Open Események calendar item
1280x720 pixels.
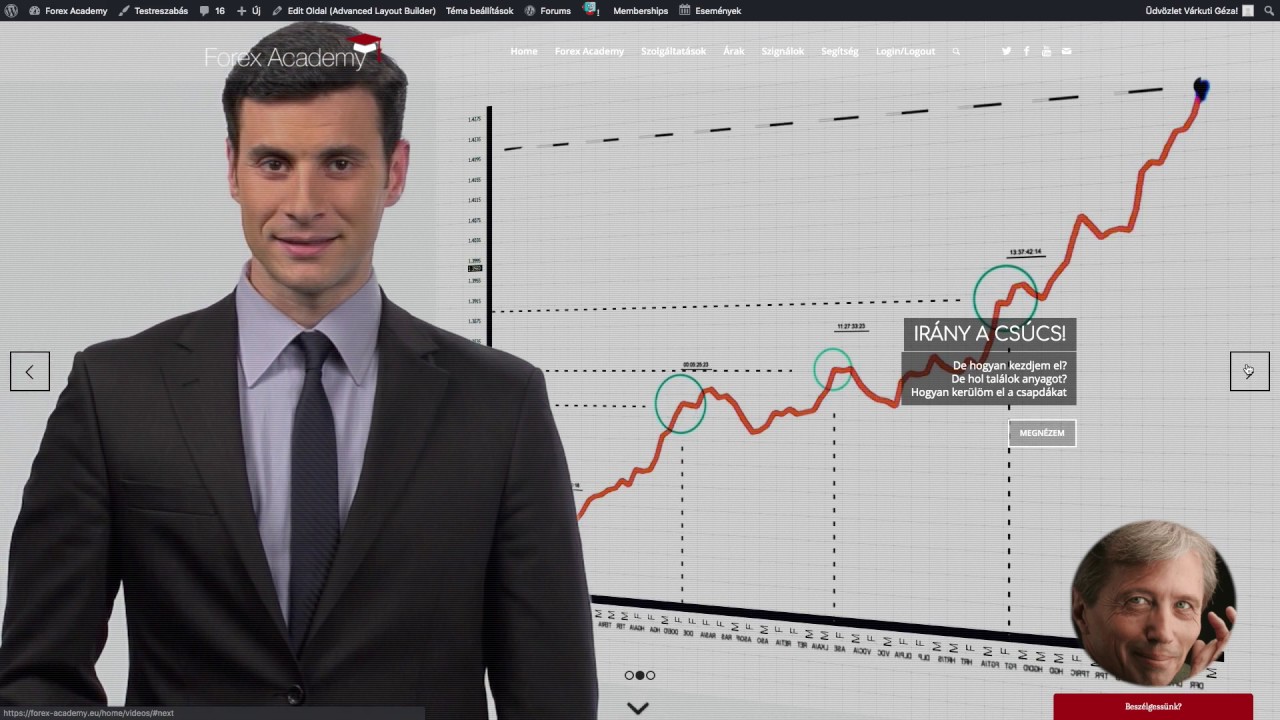[710, 11]
